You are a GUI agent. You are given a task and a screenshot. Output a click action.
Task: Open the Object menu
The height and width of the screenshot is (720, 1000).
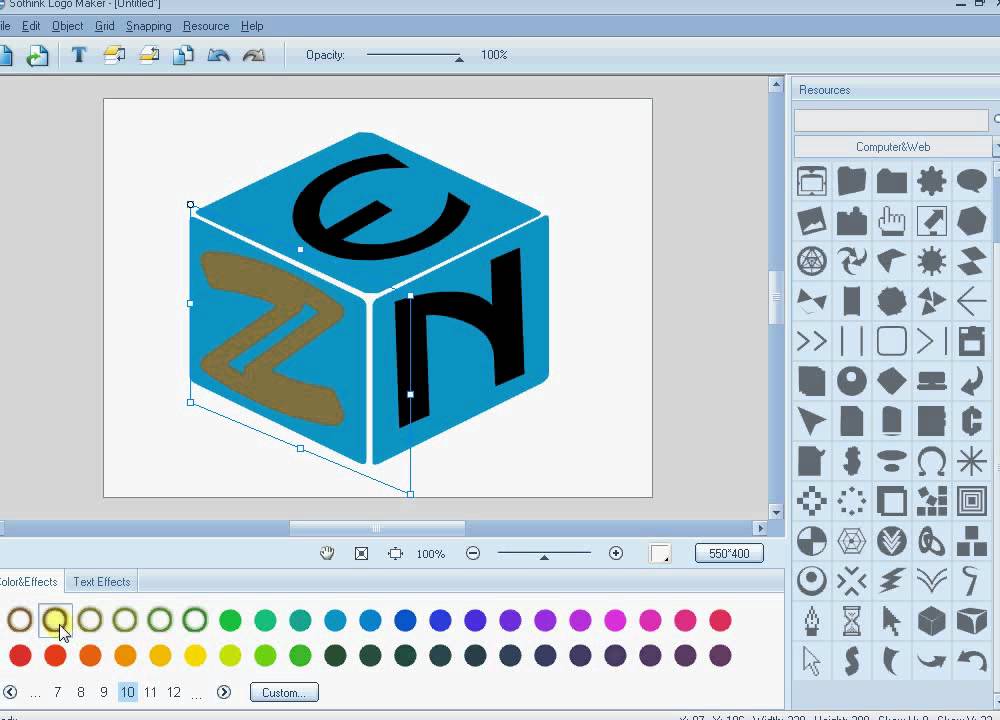point(68,26)
